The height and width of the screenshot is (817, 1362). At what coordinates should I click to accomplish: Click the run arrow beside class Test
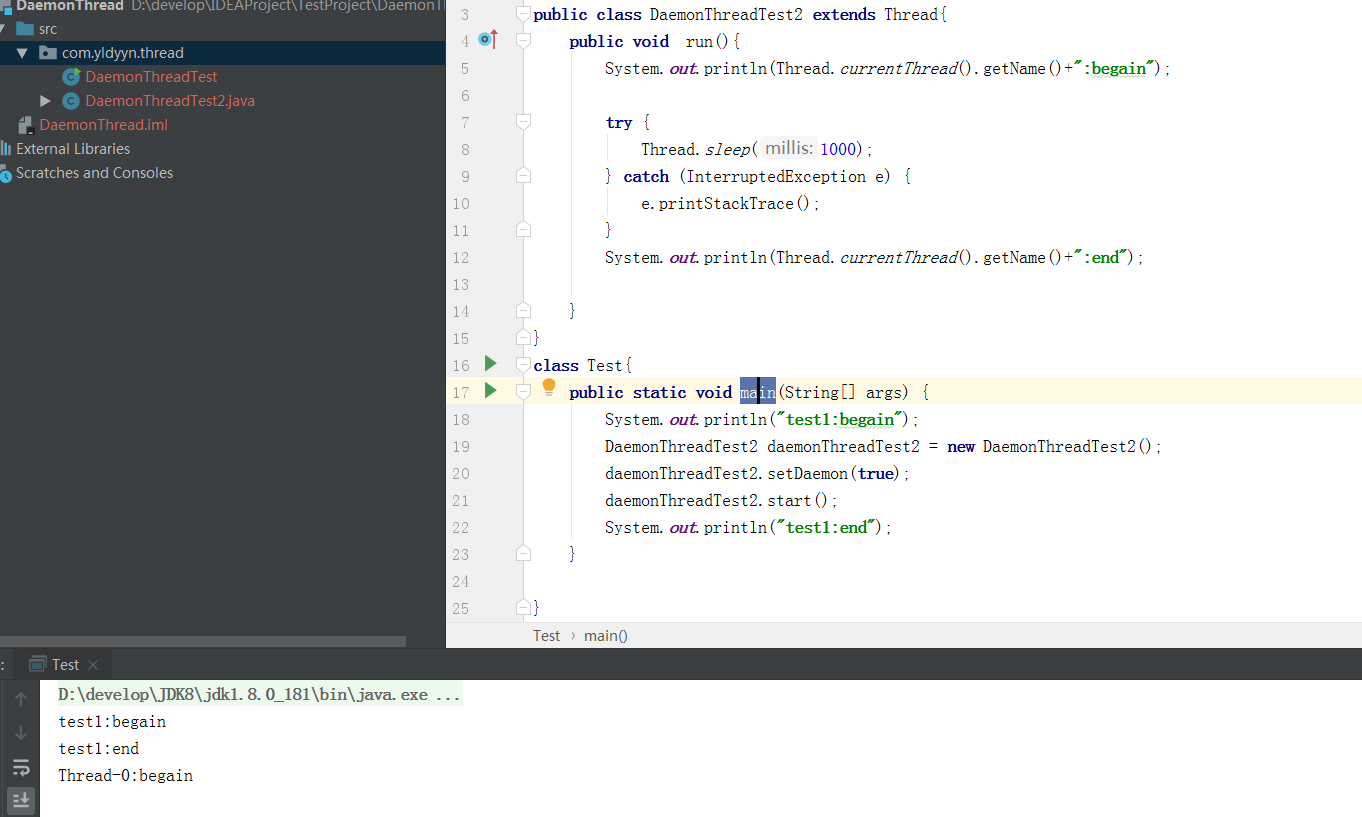(490, 364)
